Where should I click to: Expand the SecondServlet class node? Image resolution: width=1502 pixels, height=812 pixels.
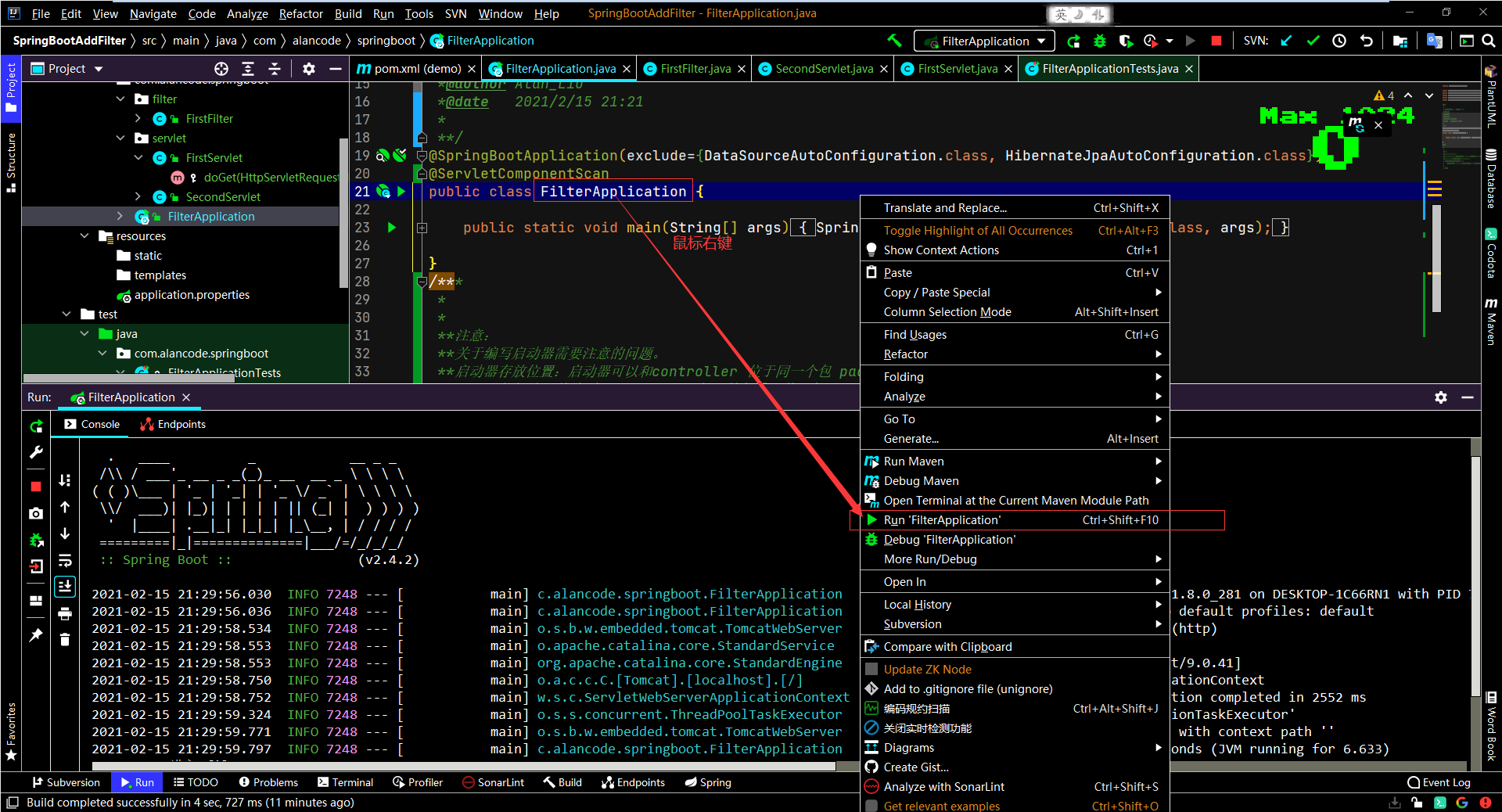(x=138, y=197)
